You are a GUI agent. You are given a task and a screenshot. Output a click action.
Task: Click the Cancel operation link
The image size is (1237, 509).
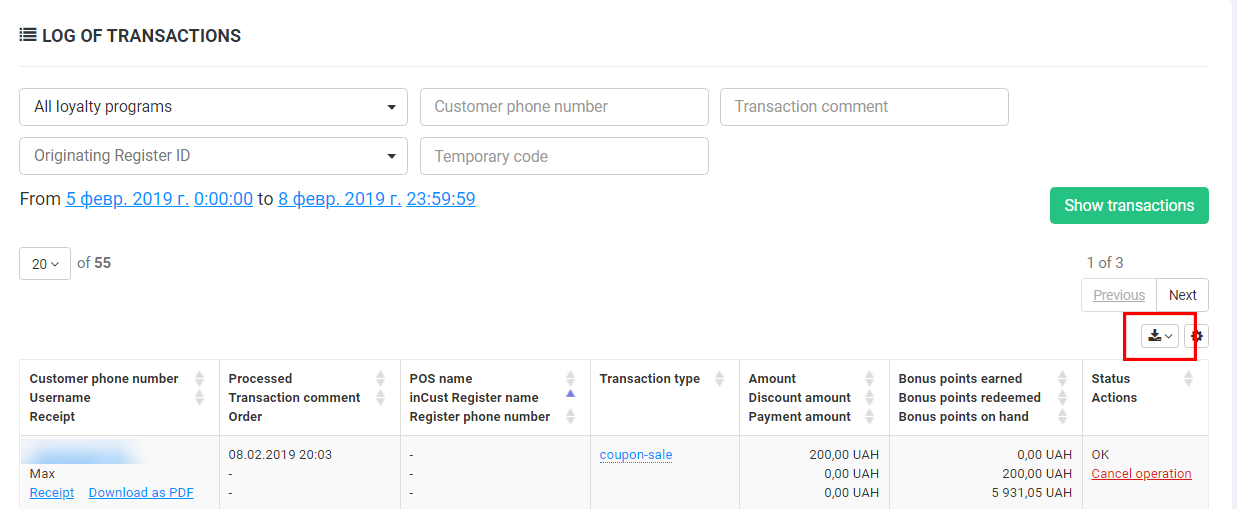click(1141, 474)
